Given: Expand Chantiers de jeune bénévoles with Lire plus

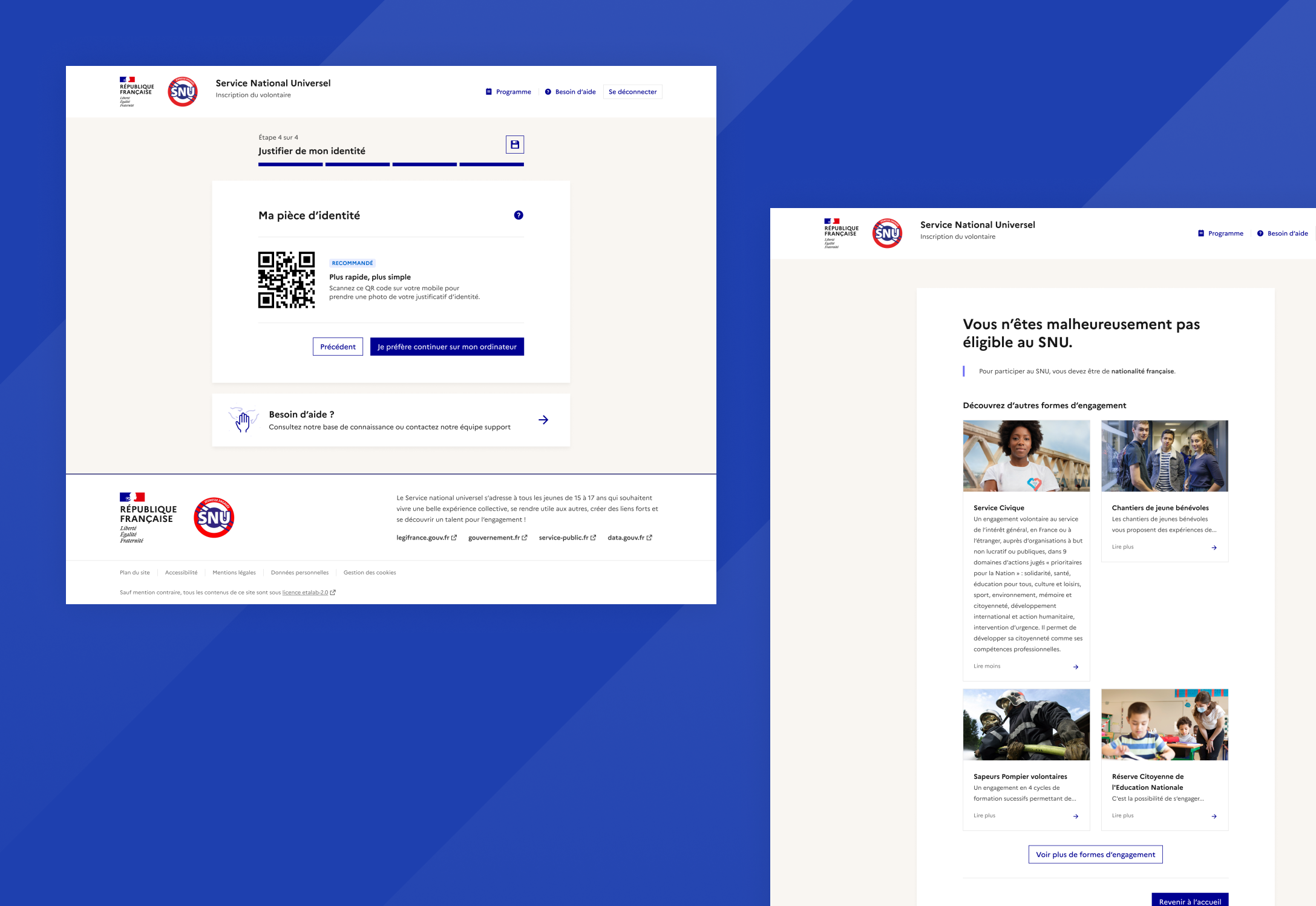Looking at the screenshot, I should (1122, 547).
